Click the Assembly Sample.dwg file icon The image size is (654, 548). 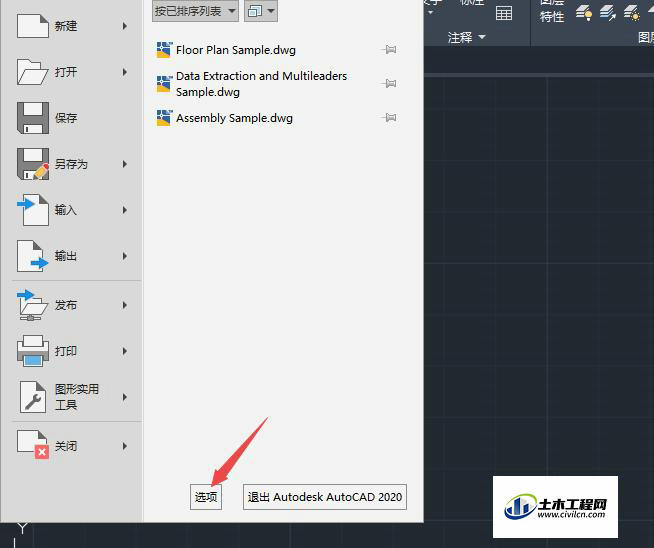pos(164,118)
